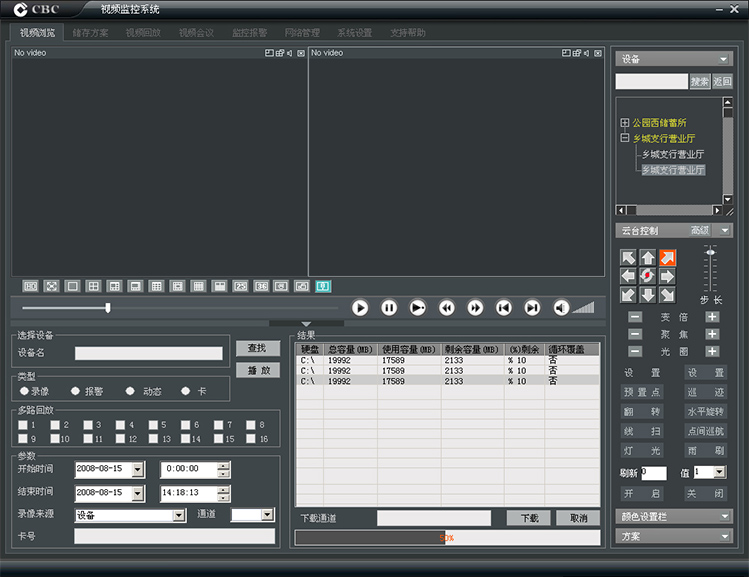Move PTZ camera up arrow

point(648,257)
